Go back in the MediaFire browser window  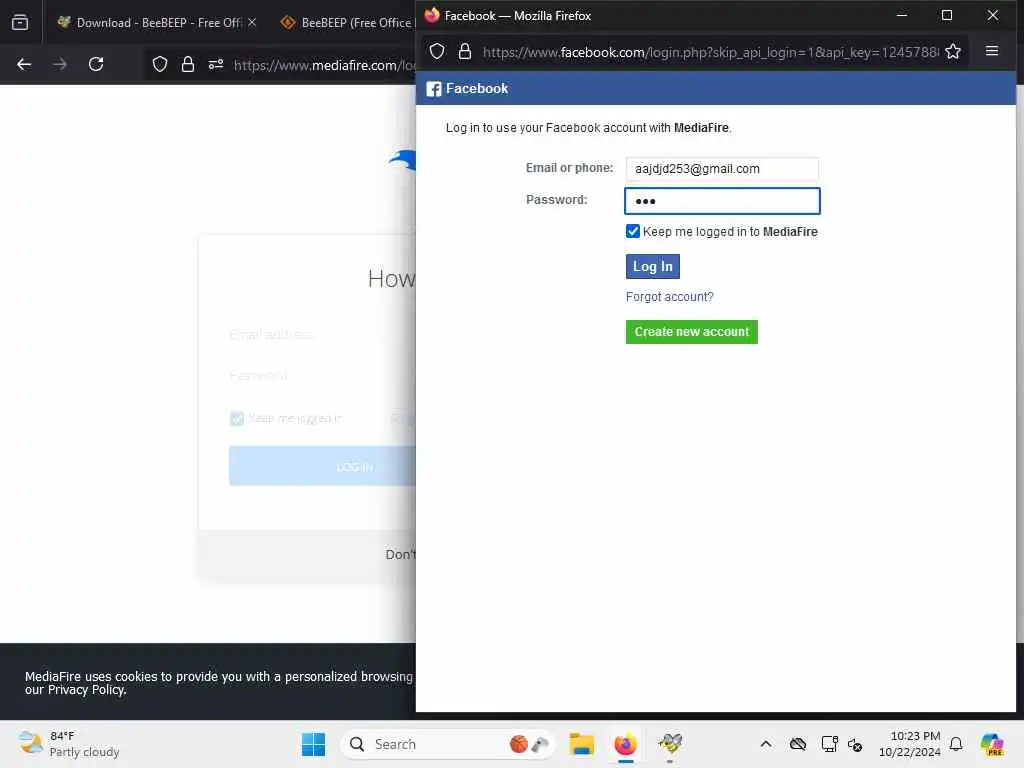pyautogui.click(x=24, y=64)
